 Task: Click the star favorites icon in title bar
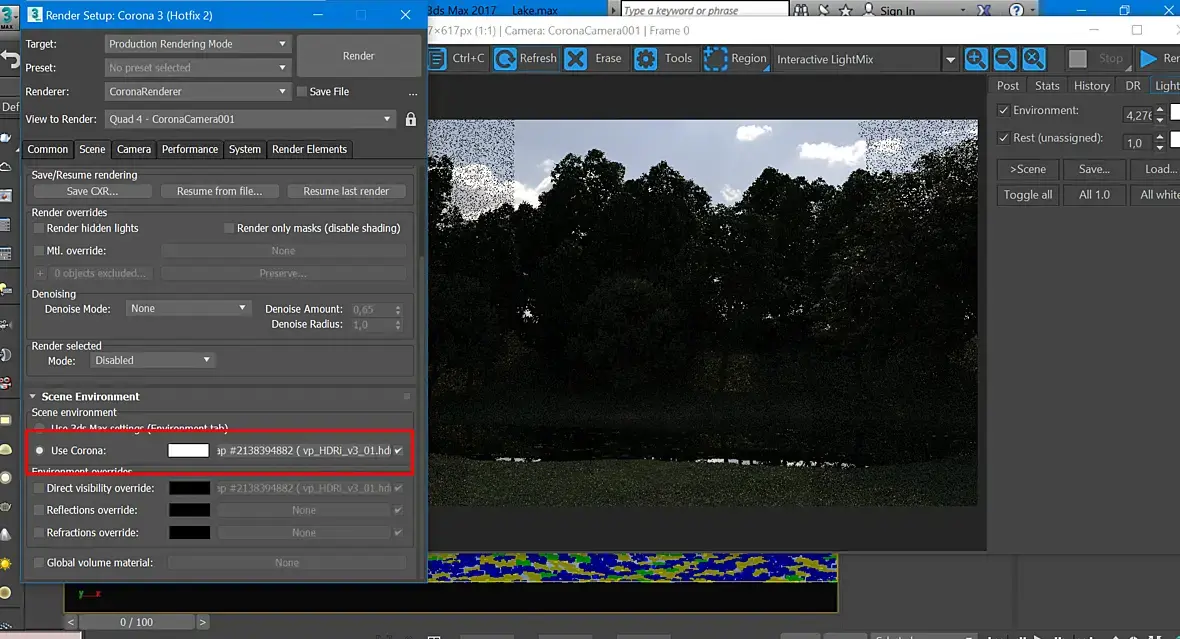point(846,10)
